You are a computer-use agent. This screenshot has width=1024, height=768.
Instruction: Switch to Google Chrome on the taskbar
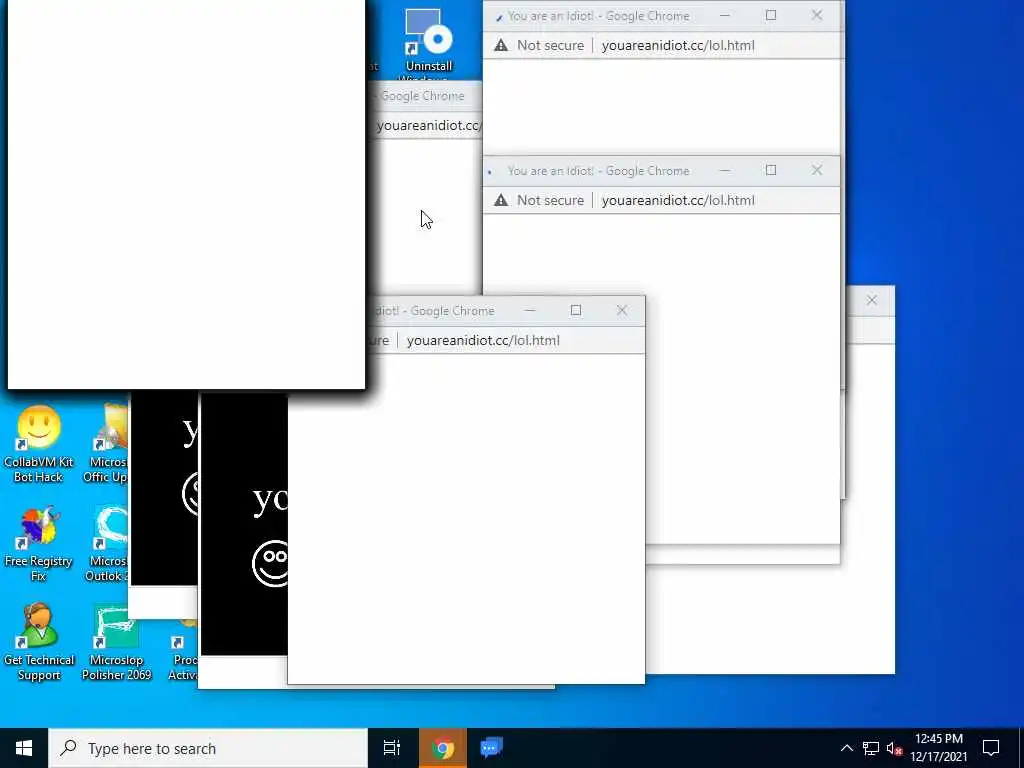point(443,748)
